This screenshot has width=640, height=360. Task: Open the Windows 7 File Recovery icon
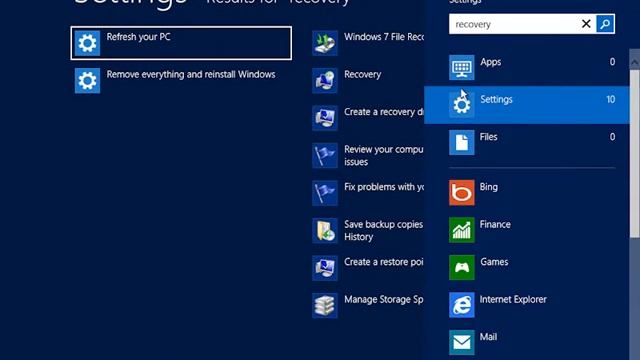325,43
